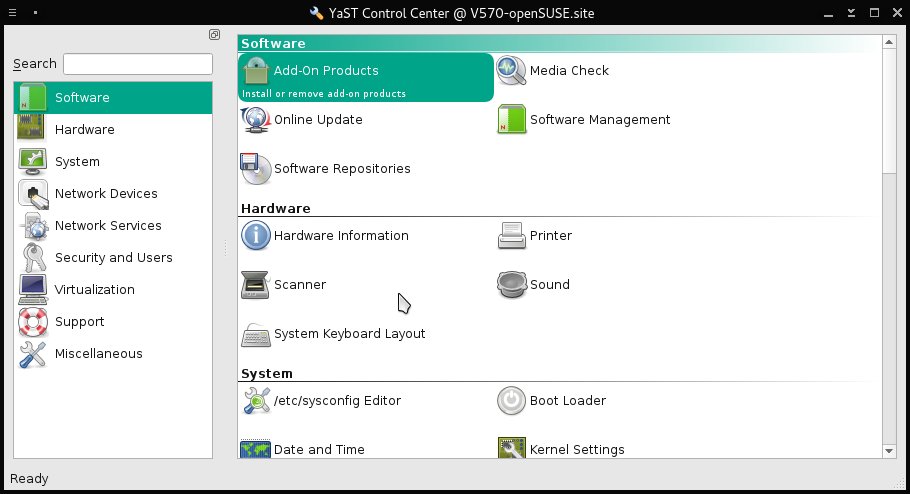910x494 pixels.
Task: Click the detach panel icon above search
Action: [x=214, y=35]
